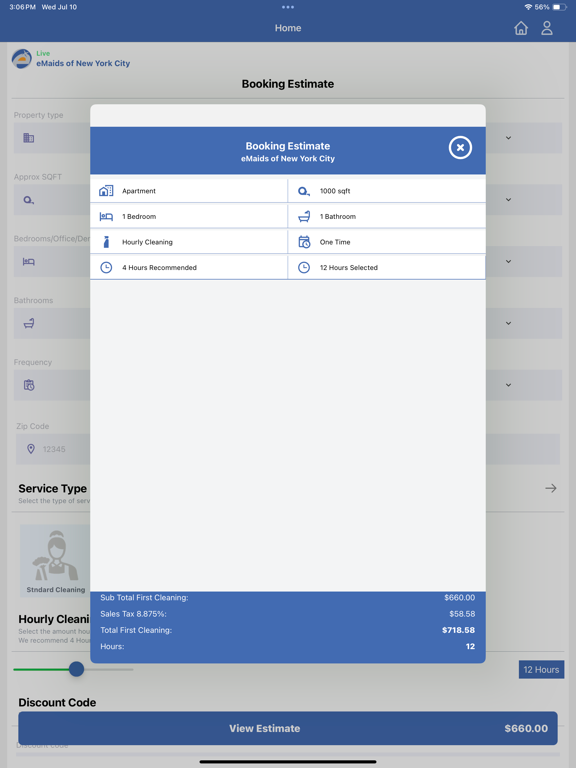Screen dimensions: 576x768
Task: Click the hourly cleaning slider handle
Action: tap(76, 669)
